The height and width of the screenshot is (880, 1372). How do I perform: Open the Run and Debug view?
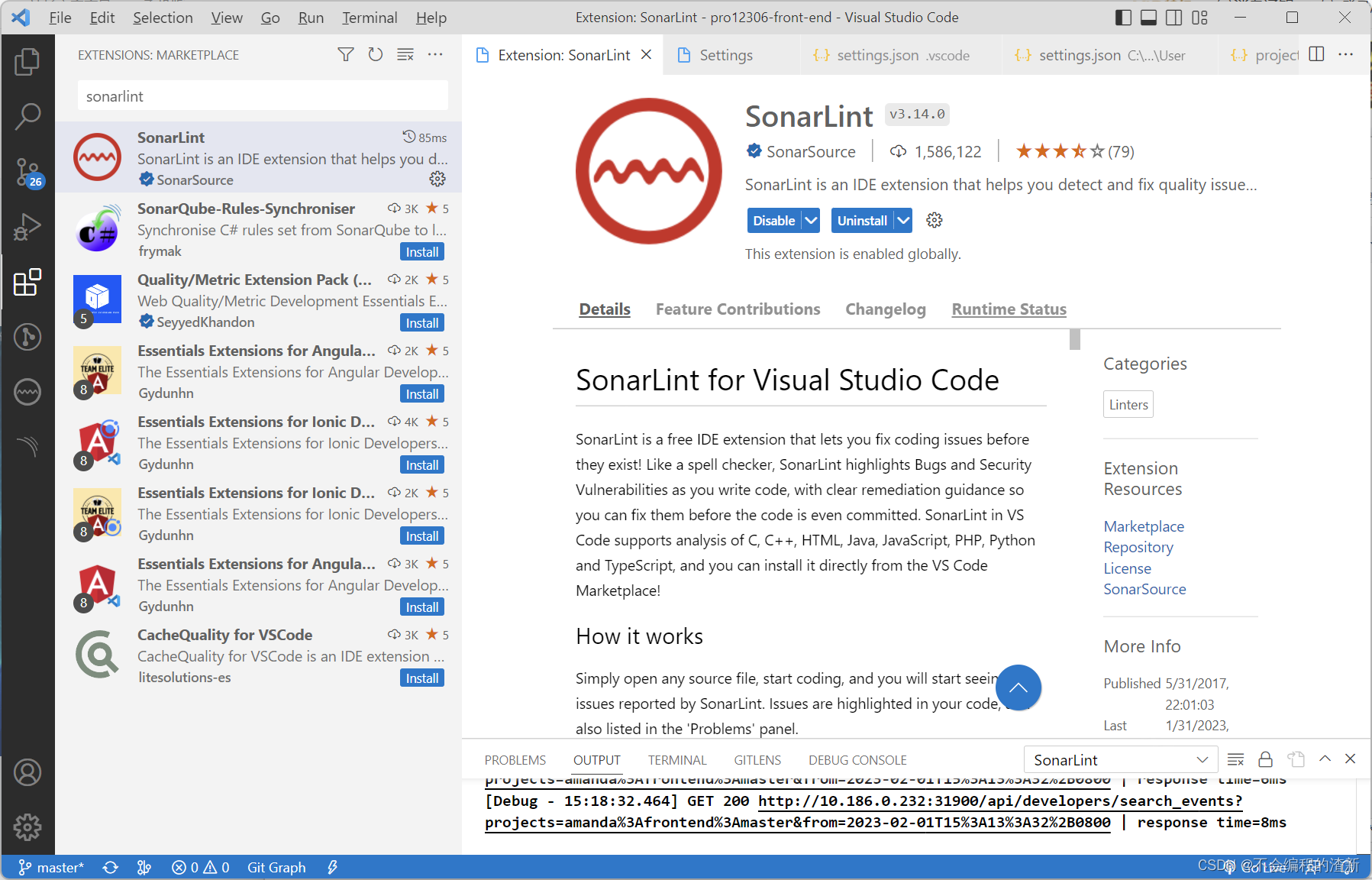[27, 227]
